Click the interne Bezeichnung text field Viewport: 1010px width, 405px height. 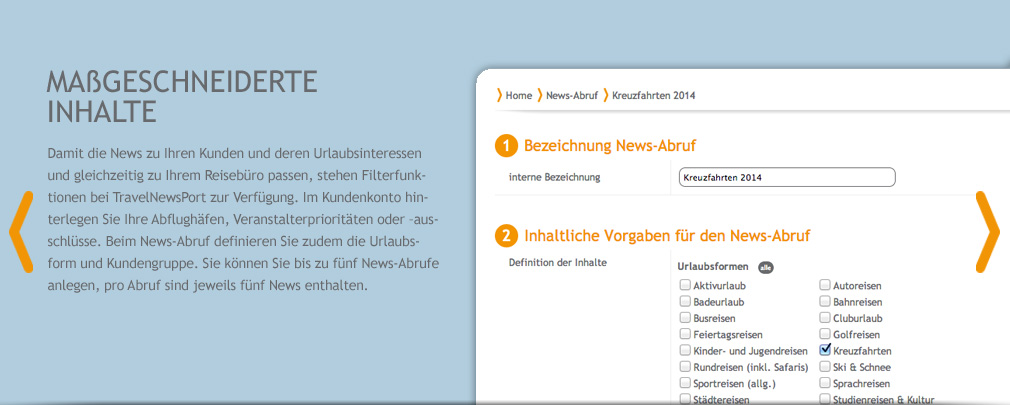tap(787, 177)
